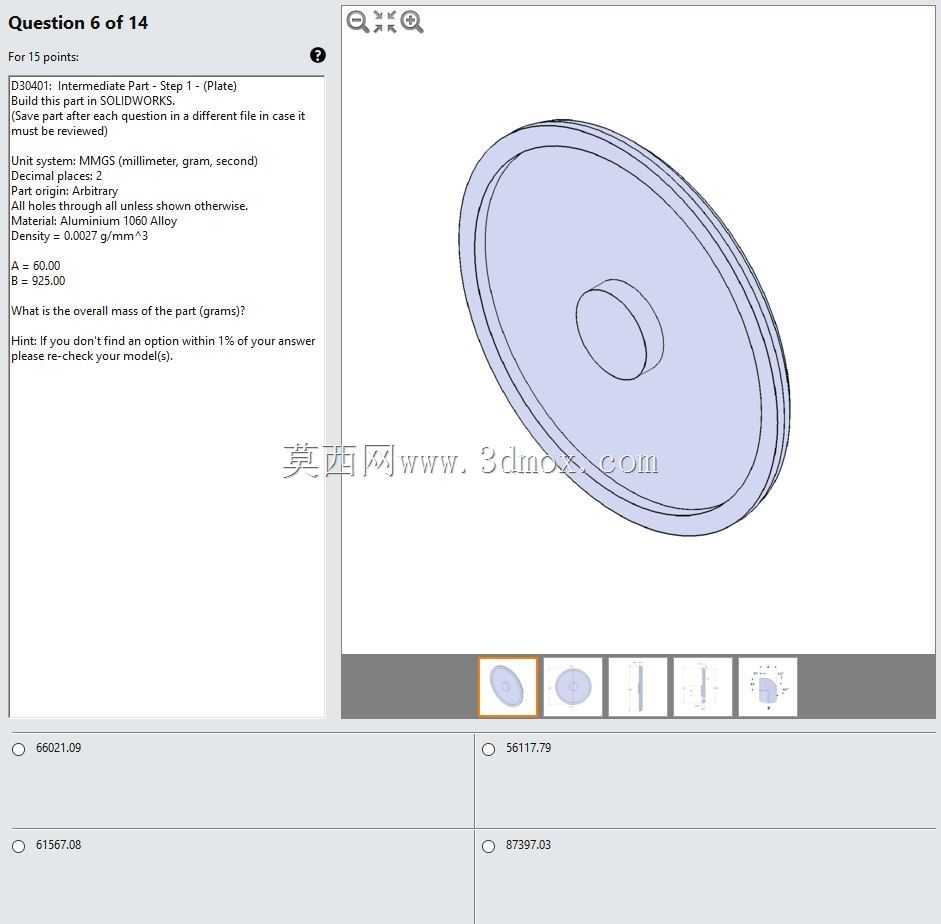Screen dimensions: 941x924
Task: Select the answer option 66021.09
Action: pos(19,749)
